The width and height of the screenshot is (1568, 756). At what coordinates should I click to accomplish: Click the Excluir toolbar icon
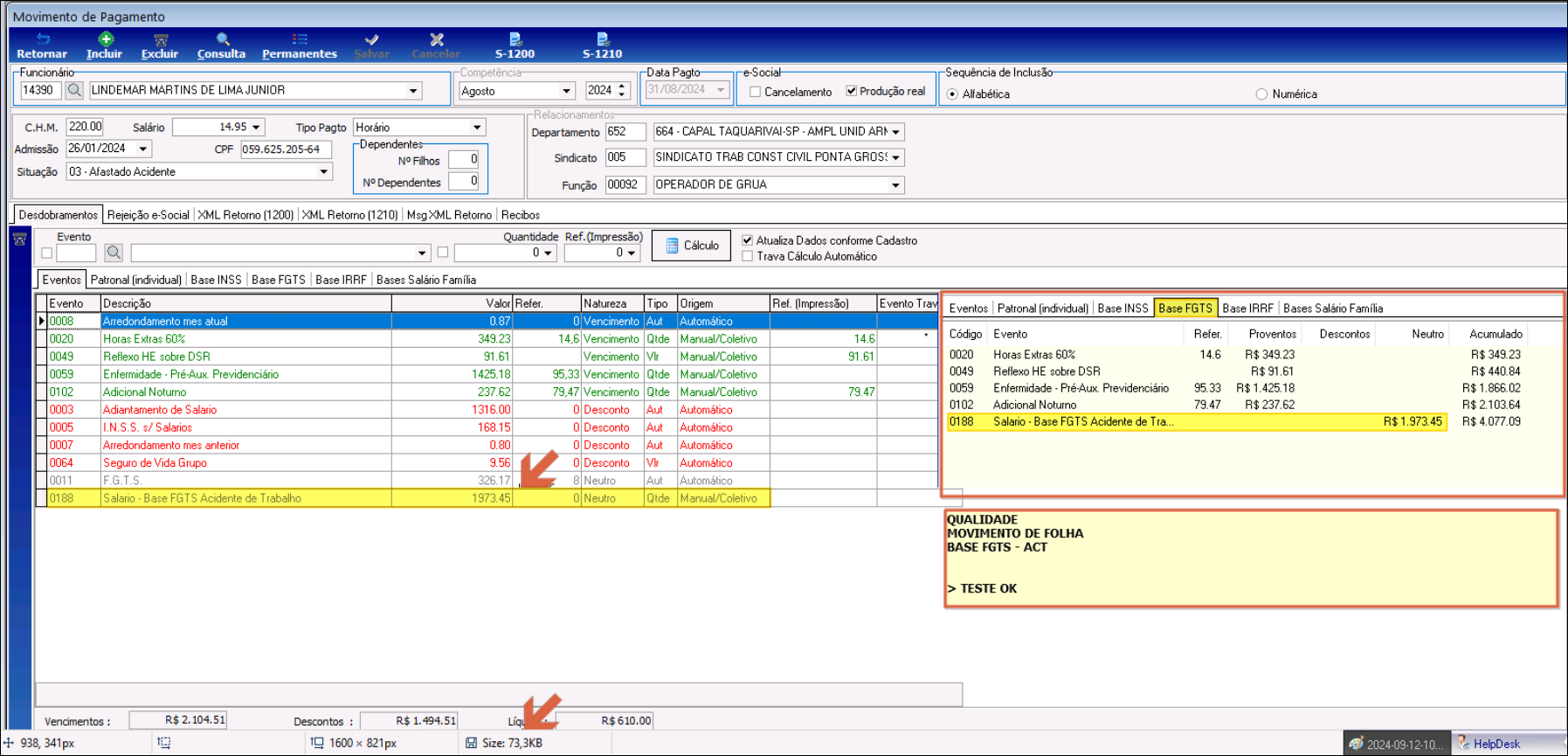pos(161,39)
